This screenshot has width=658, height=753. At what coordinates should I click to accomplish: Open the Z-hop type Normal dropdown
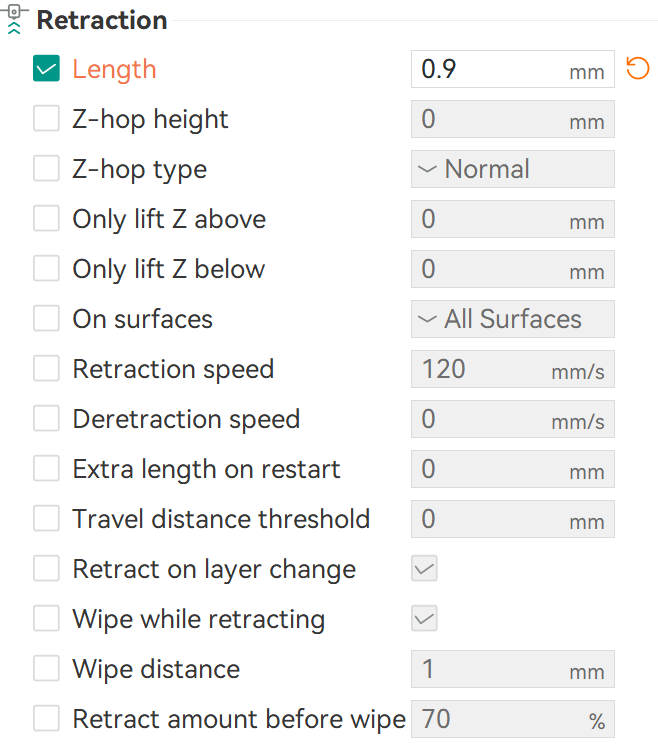[512, 169]
